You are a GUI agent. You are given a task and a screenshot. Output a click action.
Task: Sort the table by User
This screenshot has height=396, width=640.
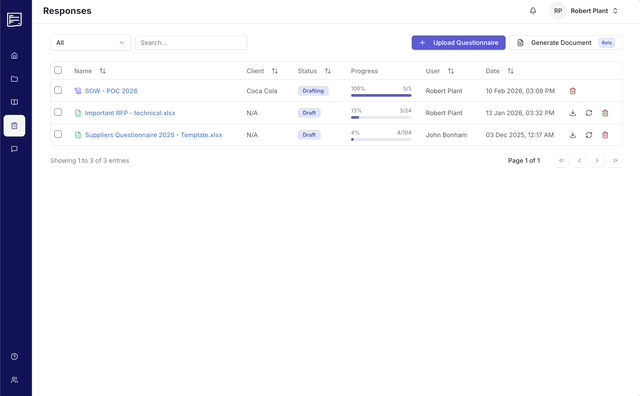click(451, 71)
